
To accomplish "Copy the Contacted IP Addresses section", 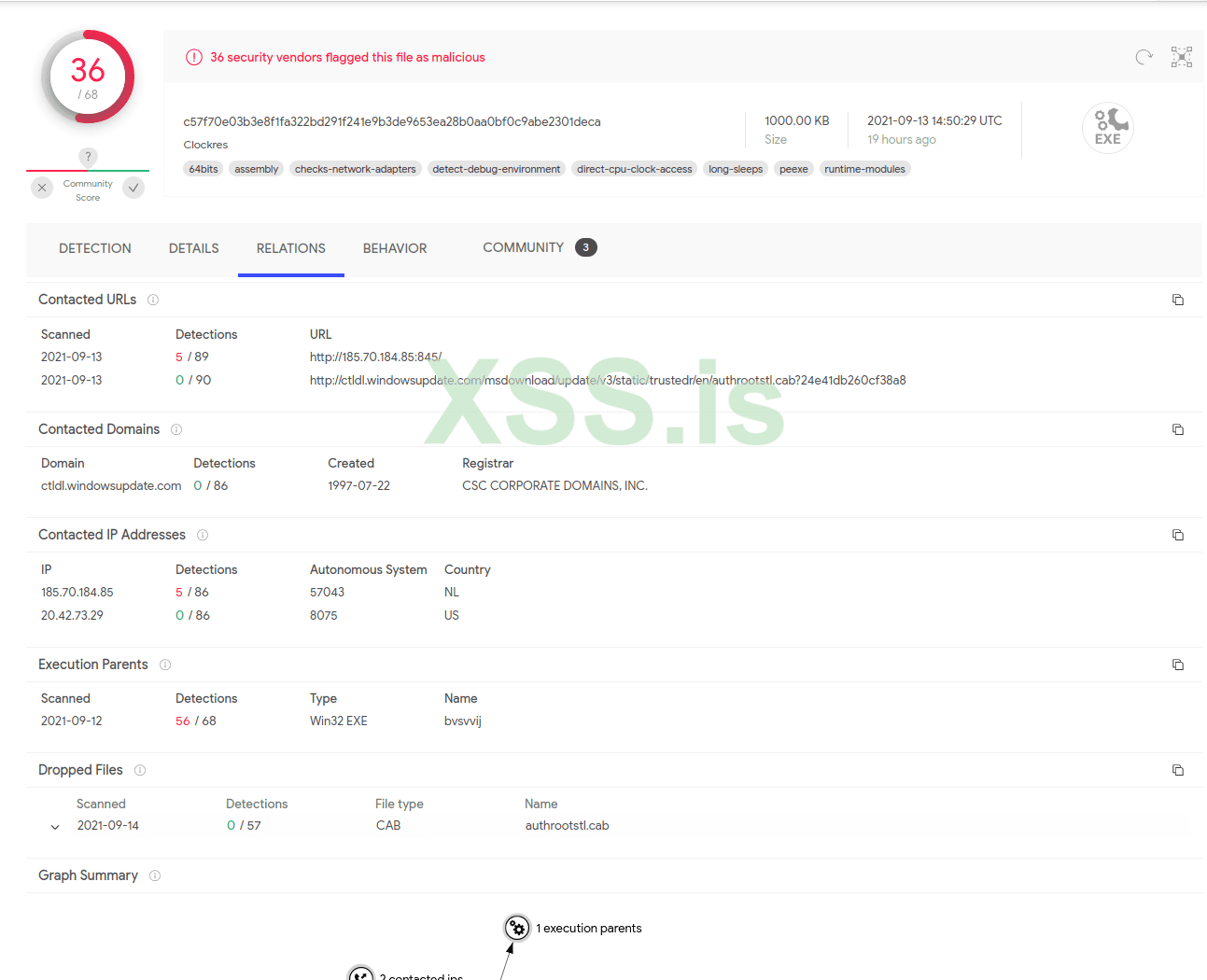I will (x=1178, y=535).
